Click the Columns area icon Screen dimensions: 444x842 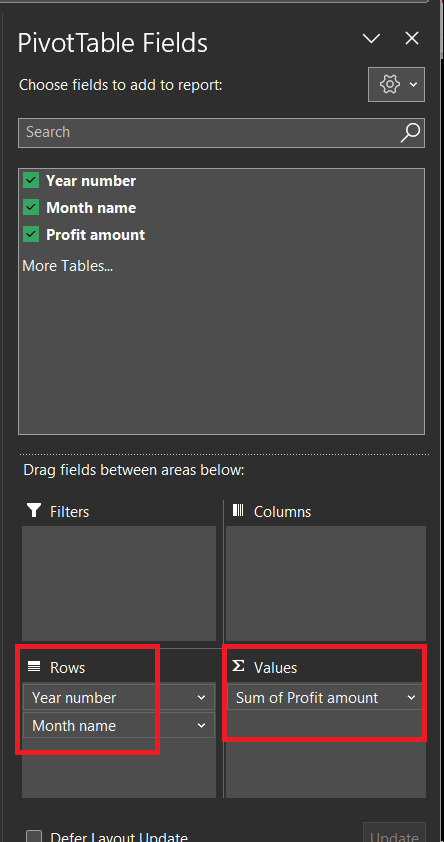[x=238, y=510]
